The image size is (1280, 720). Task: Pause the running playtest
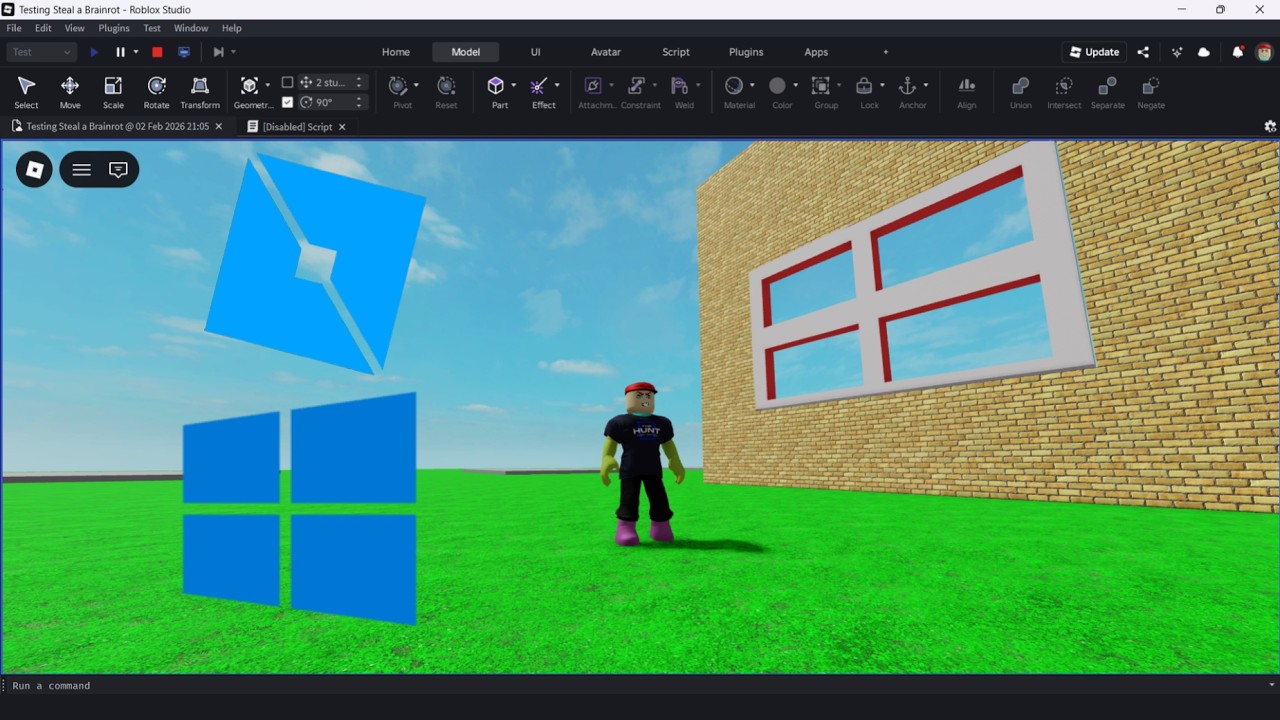pyautogui.click(x=120, y=52)
